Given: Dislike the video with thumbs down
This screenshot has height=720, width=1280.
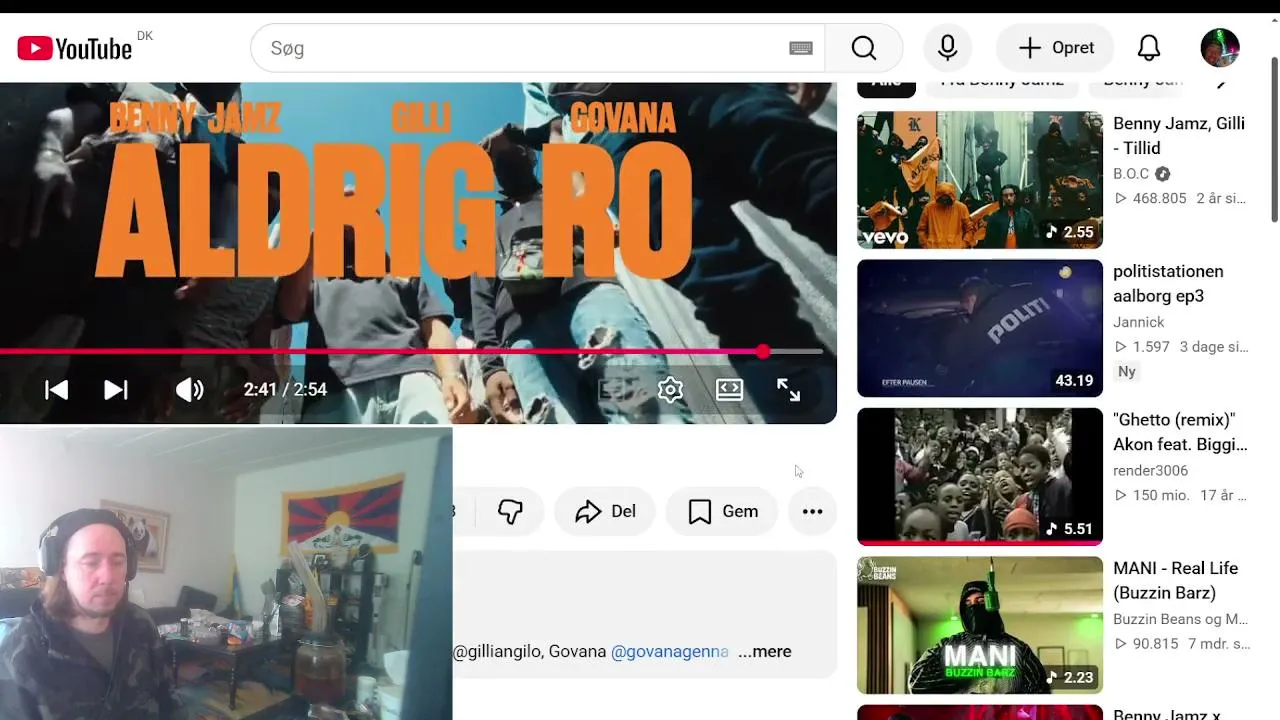Looking at the screenshot, I should (x=510, y=511).
